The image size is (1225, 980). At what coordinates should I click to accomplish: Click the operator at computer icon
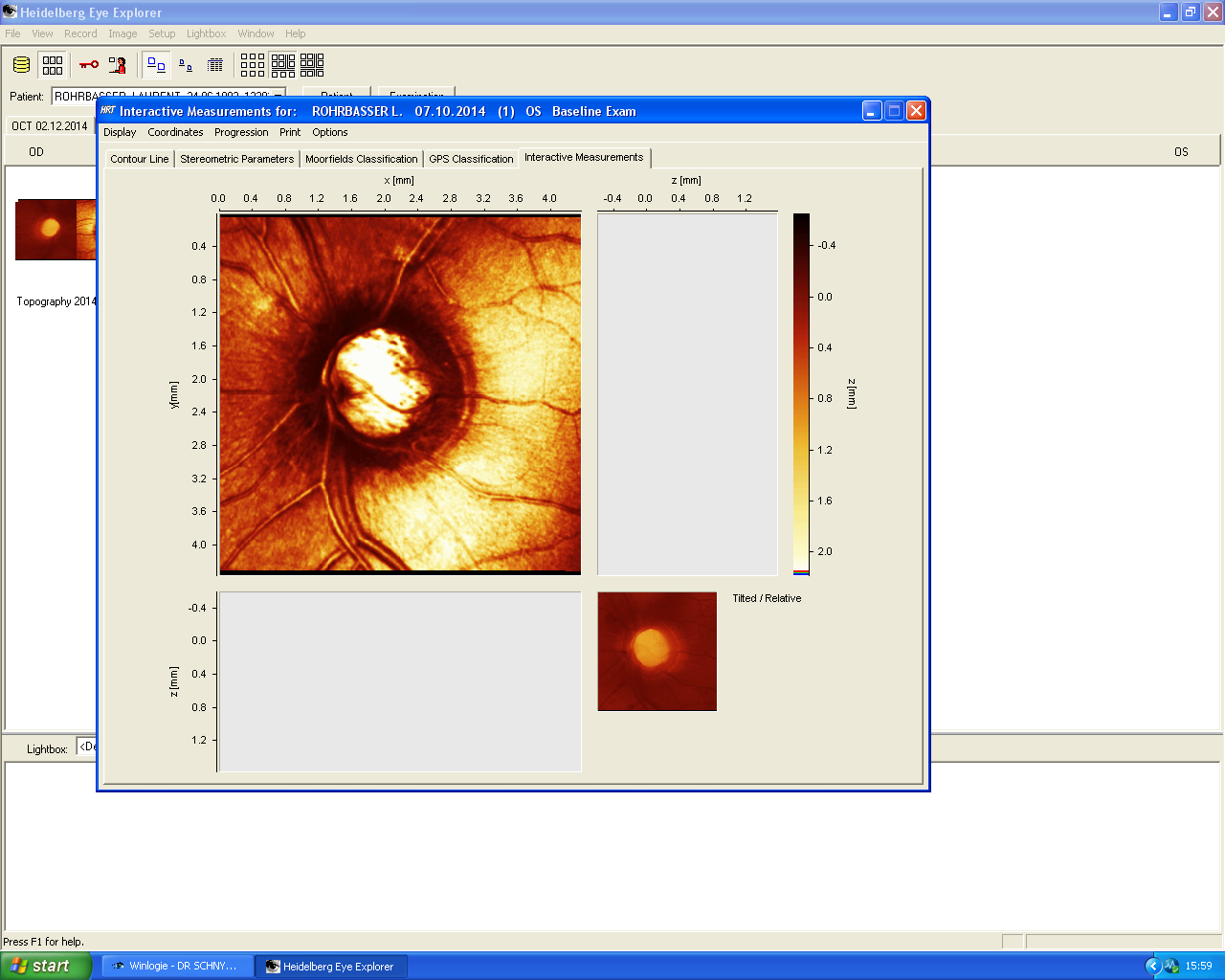pos(117,65)
